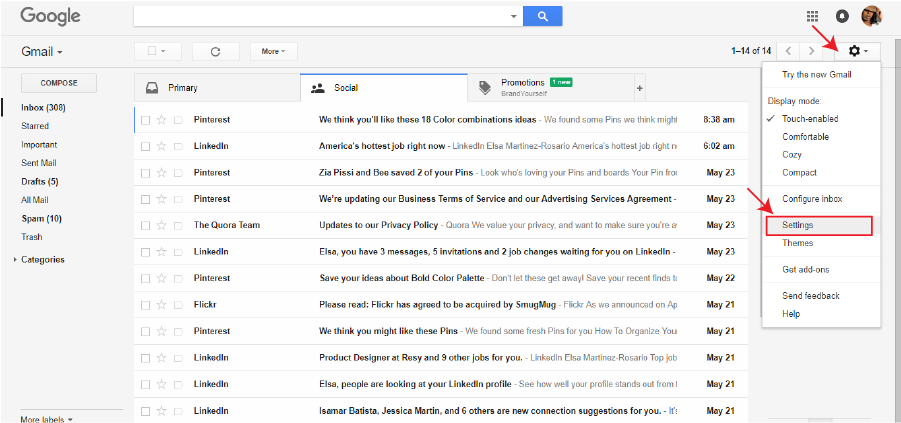This screenshot has width=901, height=423.
Task: Open the Starred label
Action: 35,126
